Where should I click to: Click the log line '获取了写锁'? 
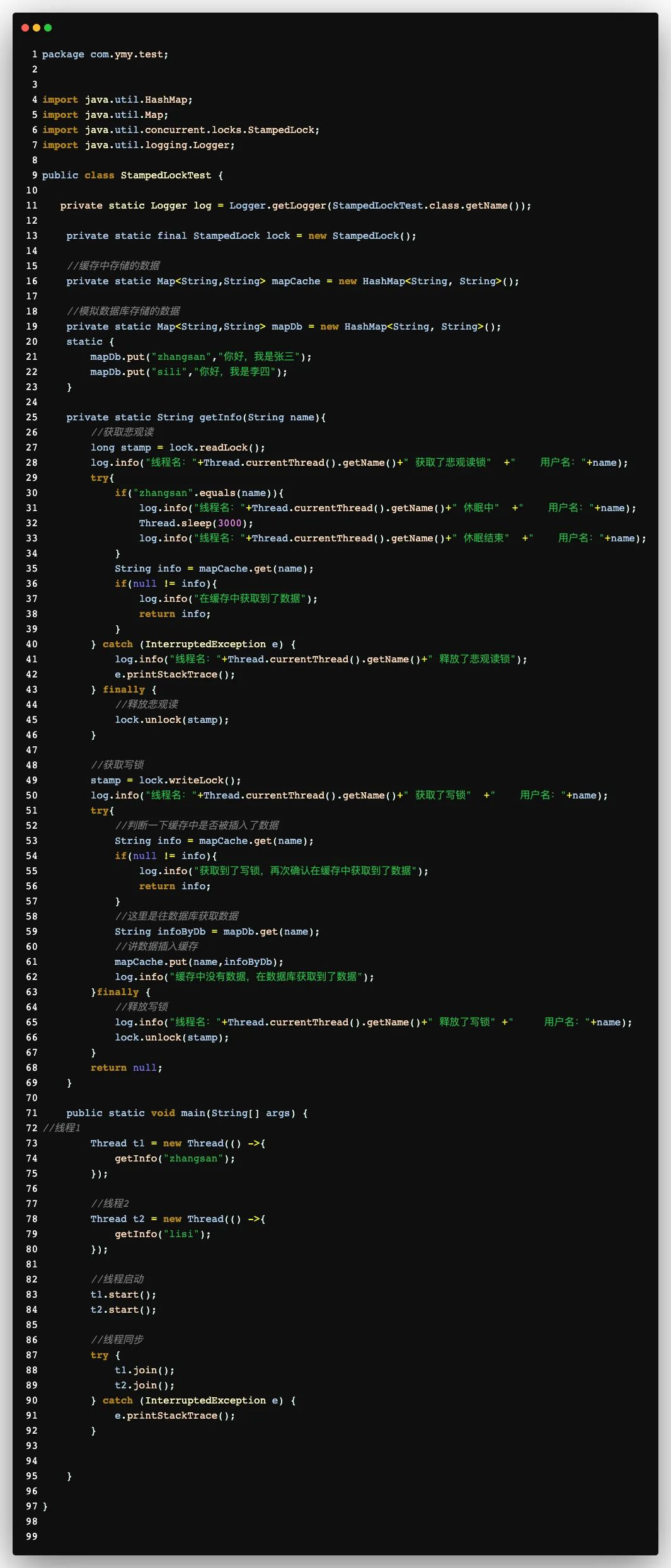(x=349, y=795)
